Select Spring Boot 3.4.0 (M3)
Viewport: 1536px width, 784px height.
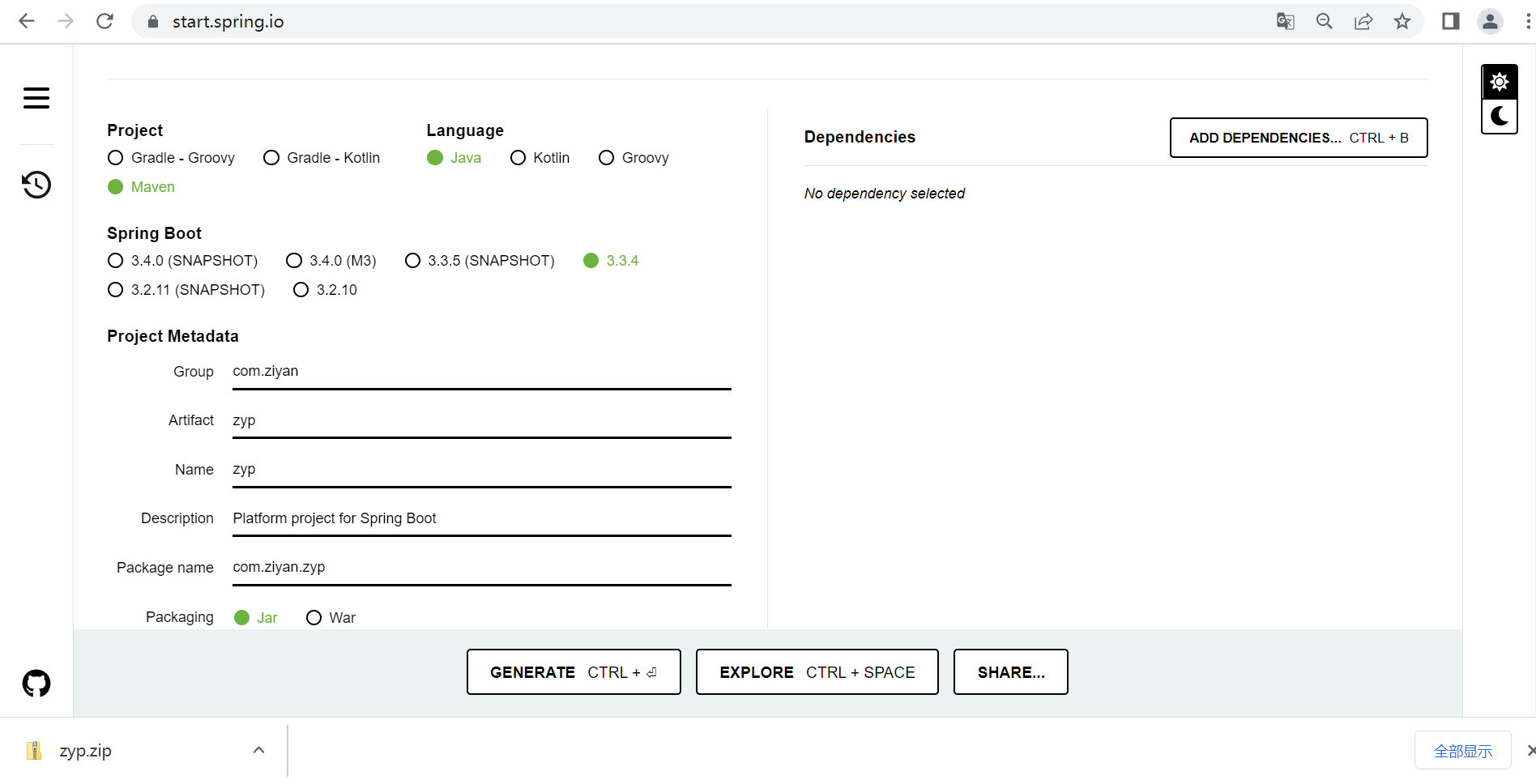tap(331, 261)
